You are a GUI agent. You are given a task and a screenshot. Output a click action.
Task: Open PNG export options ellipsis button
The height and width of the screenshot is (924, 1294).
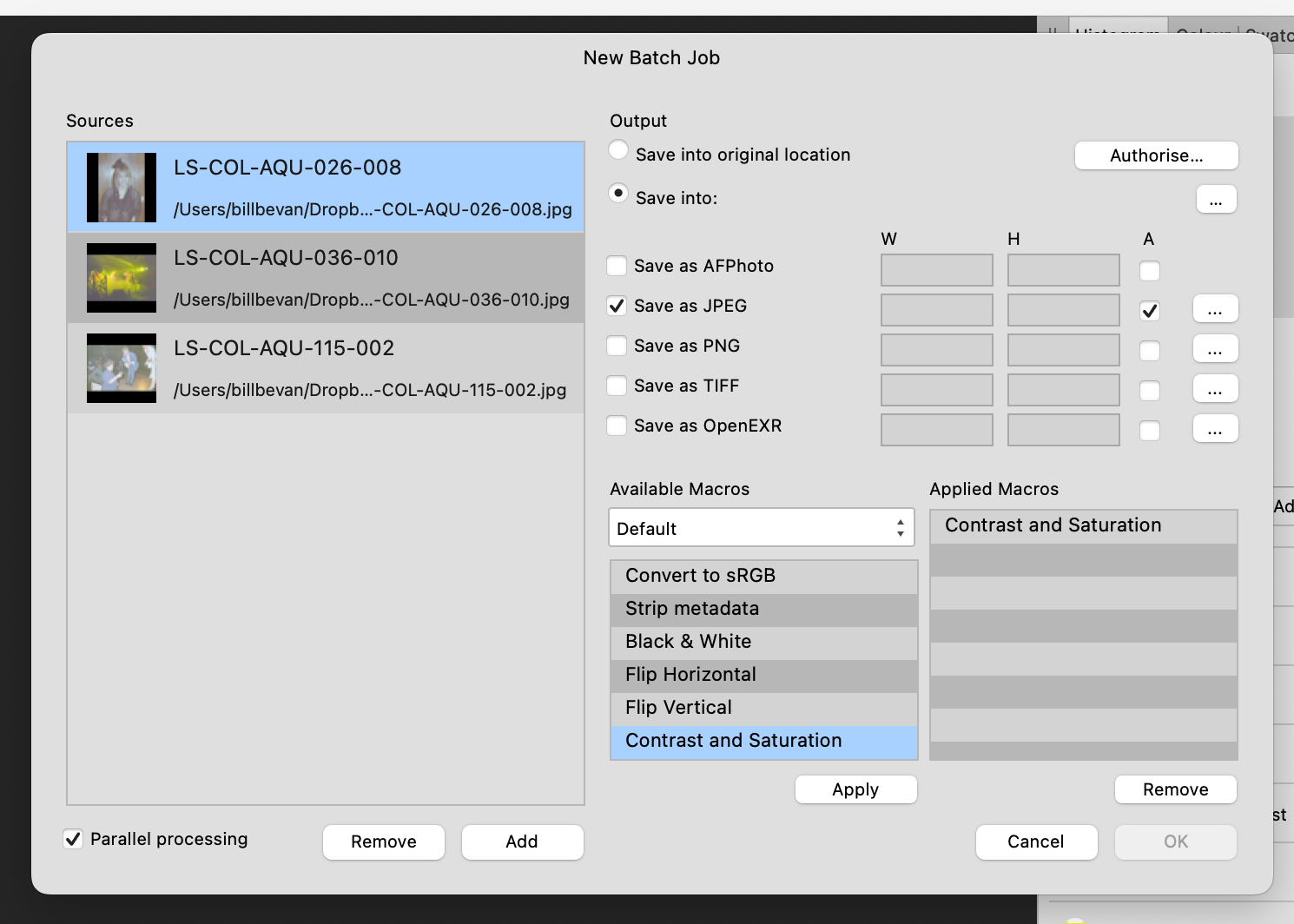(1215, 349)
